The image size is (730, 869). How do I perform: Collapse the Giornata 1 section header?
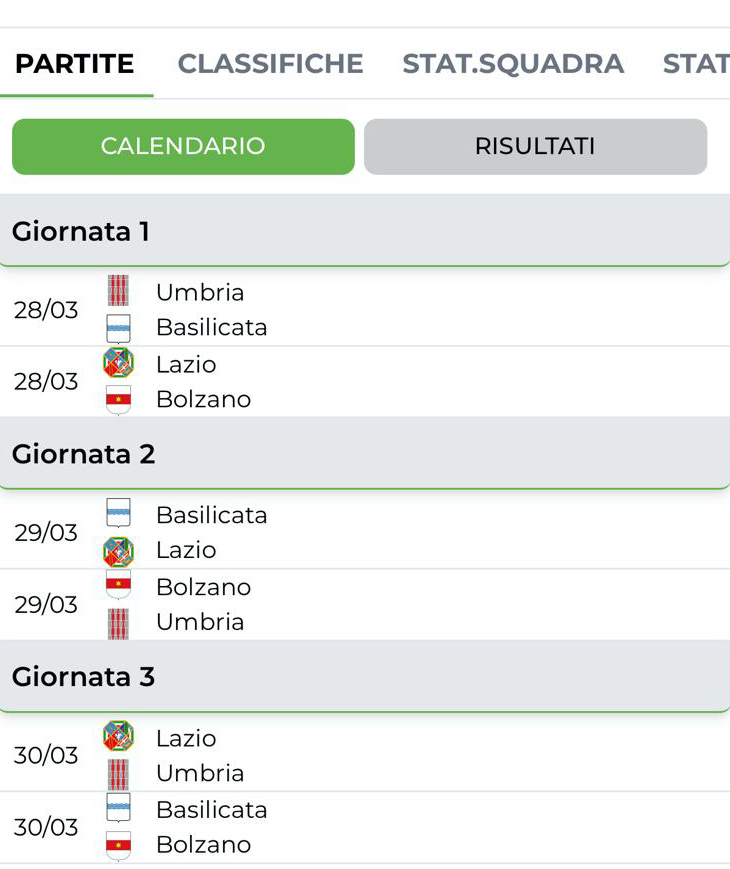[365, 232]
